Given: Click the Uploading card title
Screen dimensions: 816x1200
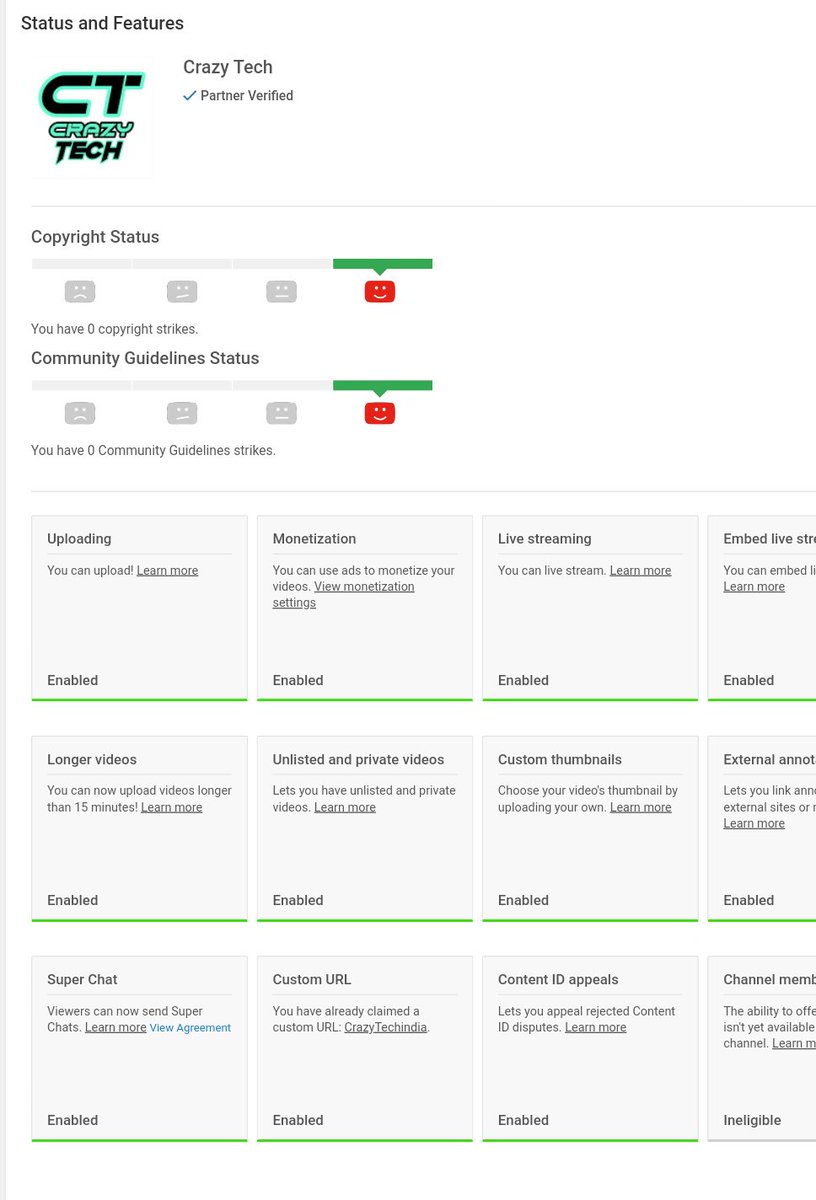Looking at the screenshot, I should click(79, 539).
